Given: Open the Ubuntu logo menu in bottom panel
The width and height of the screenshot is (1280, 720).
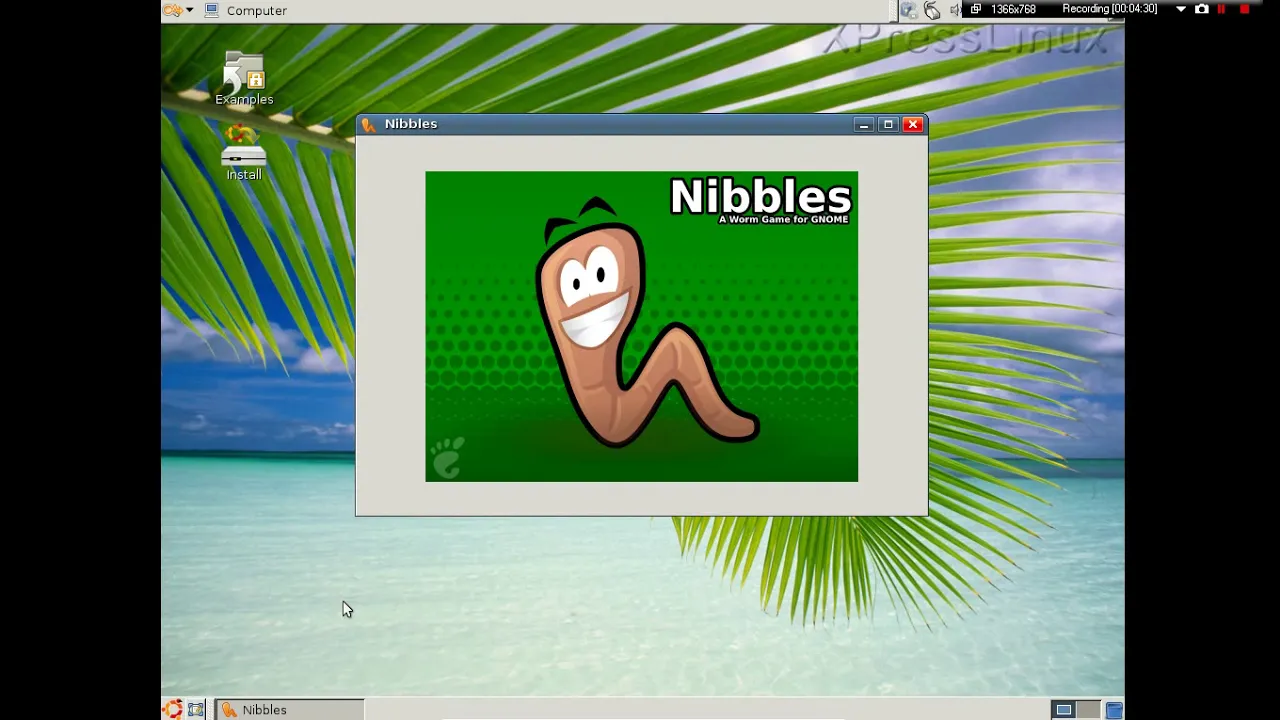Looking at the screenshot, I should tap(172, 709).
